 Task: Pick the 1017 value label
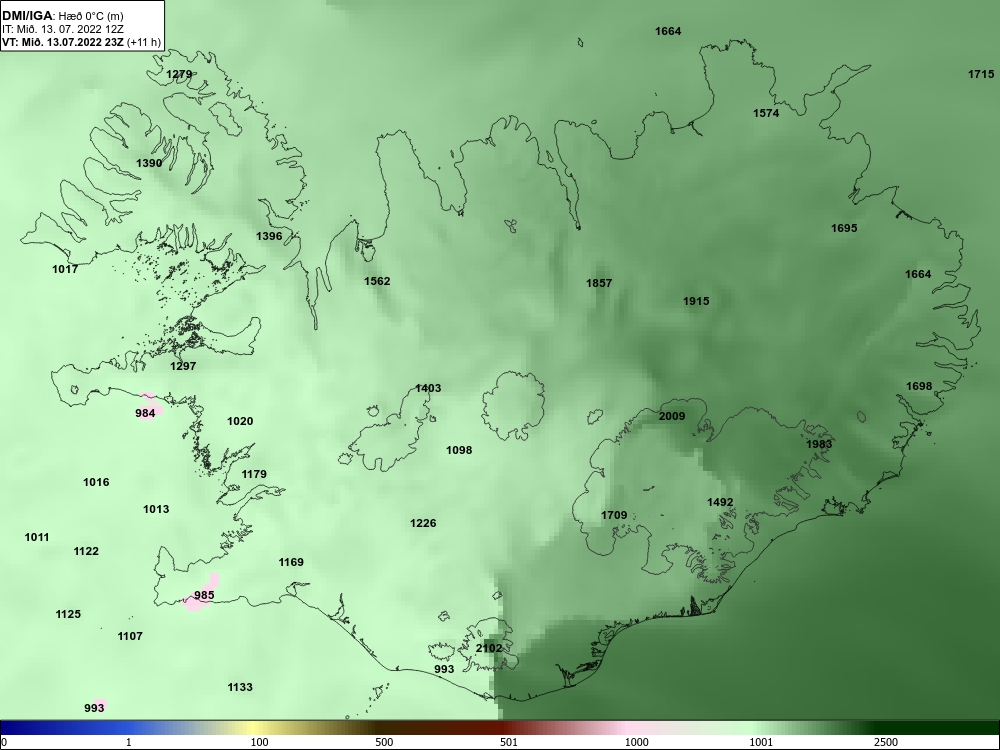(65, 269)
